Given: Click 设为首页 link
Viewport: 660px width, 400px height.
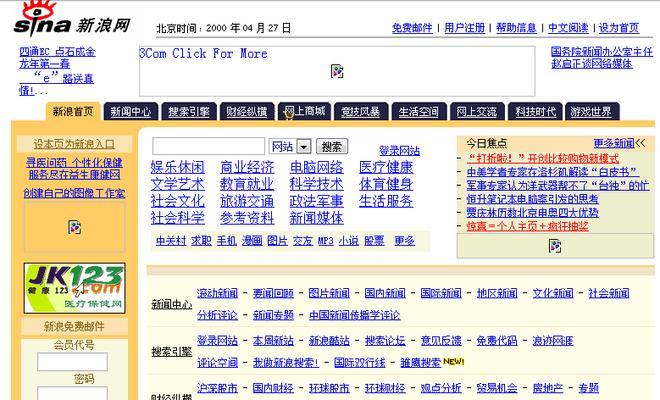Looking at the screenshot, I should tap(619, 28).
